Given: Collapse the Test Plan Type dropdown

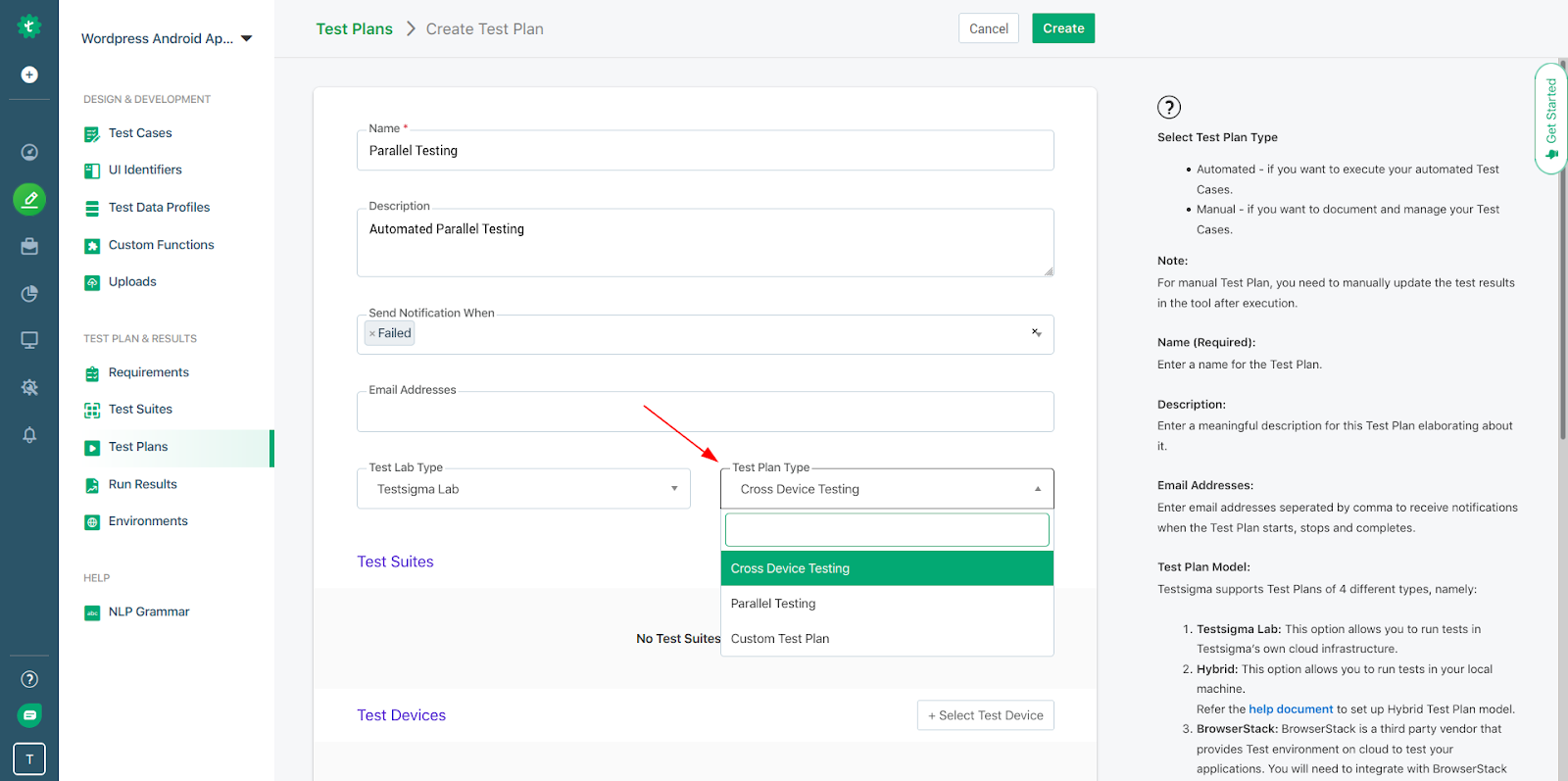Looking at the screenshot, I should [x=1038, y=489].
